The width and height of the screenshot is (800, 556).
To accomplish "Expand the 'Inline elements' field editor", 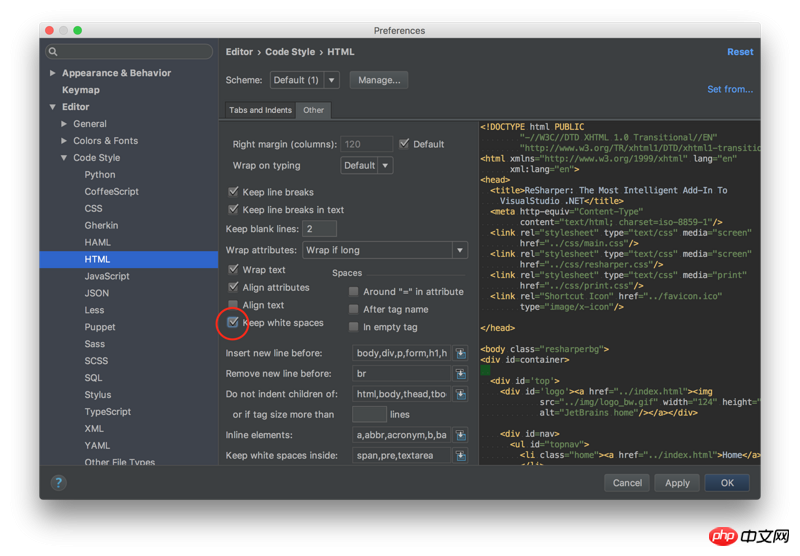I will point(461,435).
